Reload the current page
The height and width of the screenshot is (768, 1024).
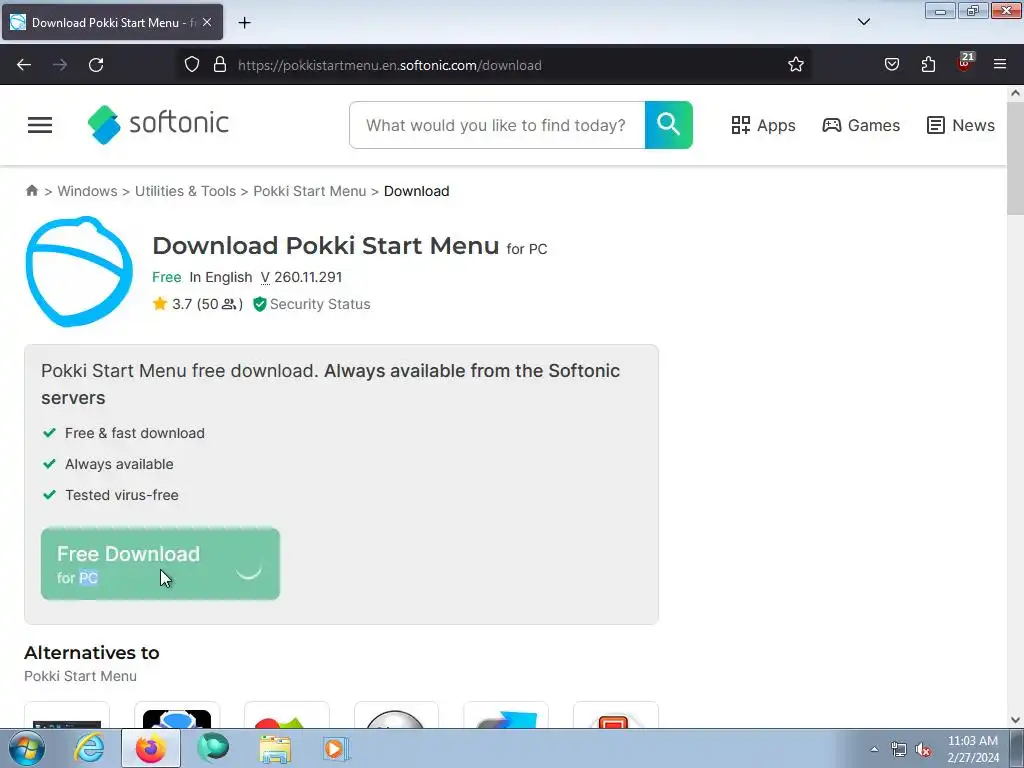(96, 65)
